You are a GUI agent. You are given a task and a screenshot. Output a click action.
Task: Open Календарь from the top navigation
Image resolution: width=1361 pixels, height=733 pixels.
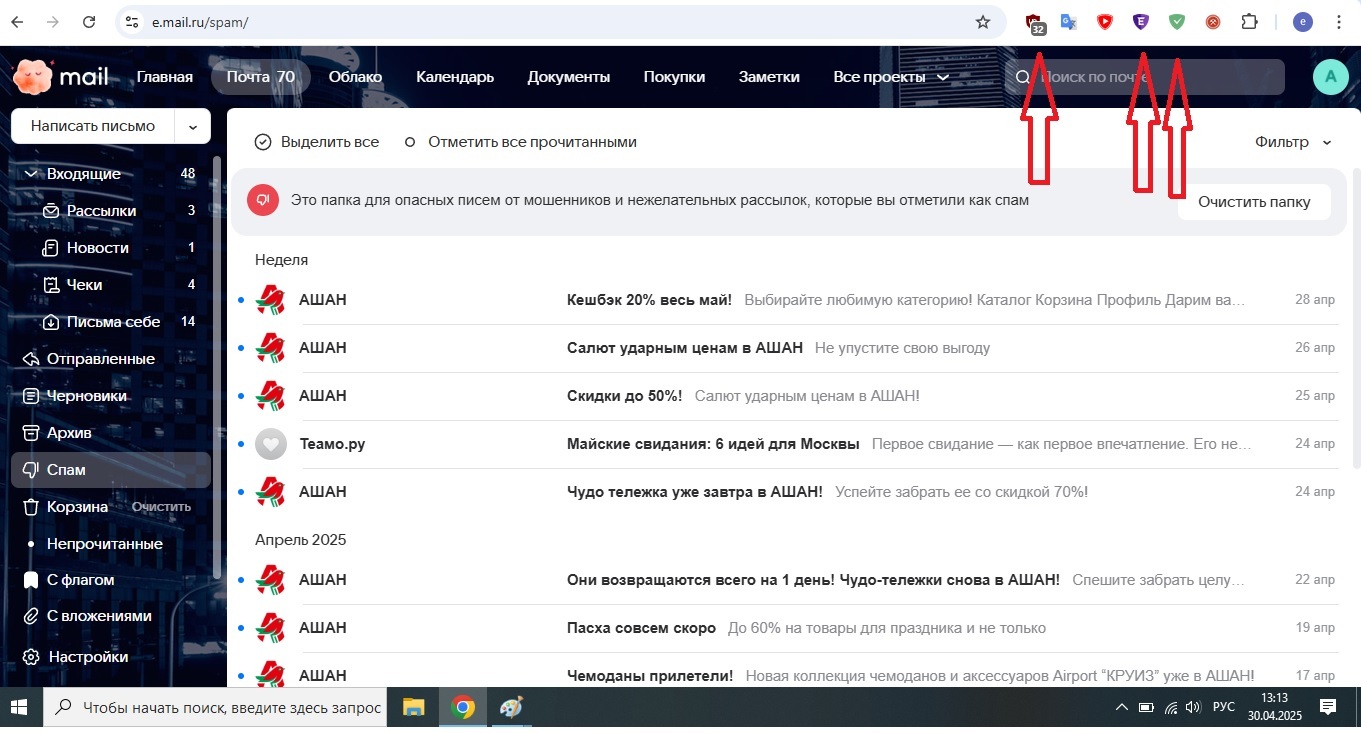(455, 77)
